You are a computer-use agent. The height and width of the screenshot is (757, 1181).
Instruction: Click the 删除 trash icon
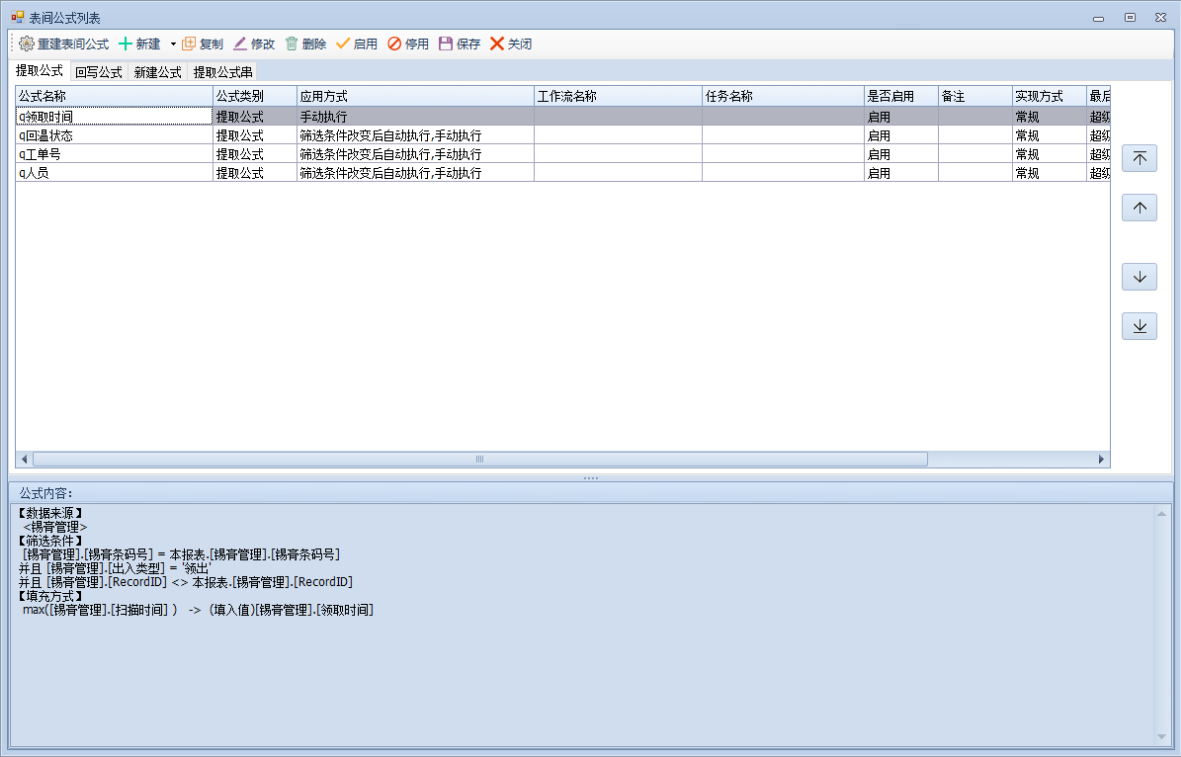292,44
